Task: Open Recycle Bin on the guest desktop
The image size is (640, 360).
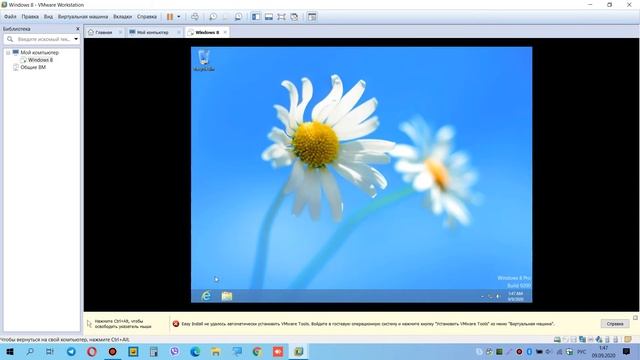Action: point(204,60)
